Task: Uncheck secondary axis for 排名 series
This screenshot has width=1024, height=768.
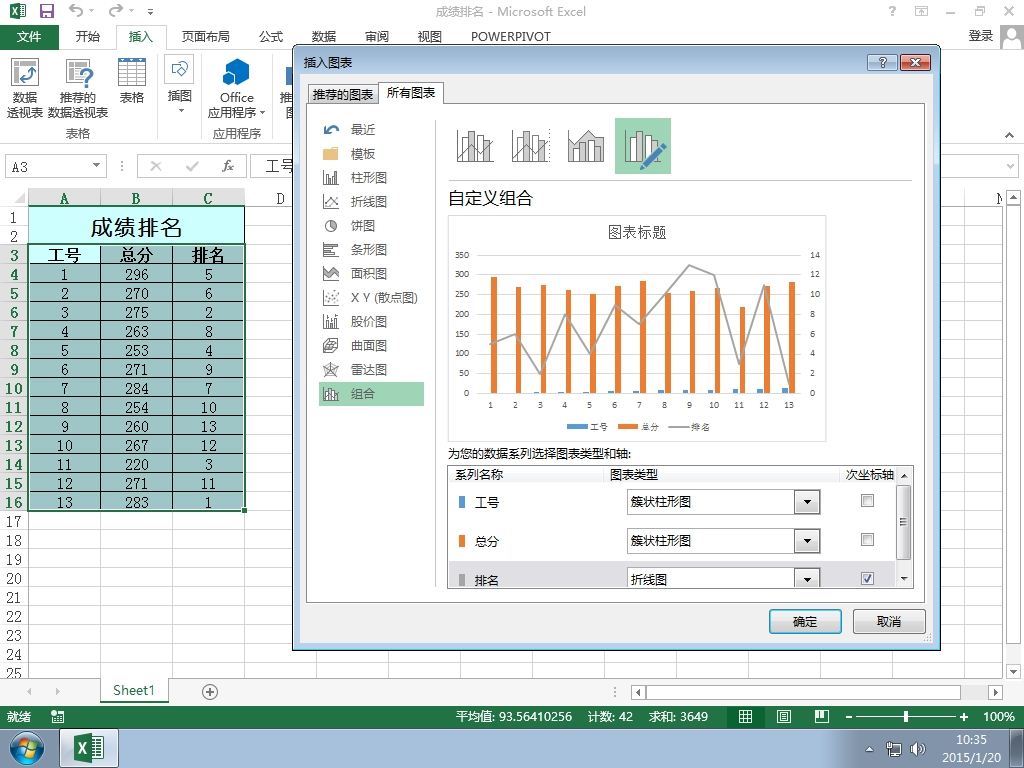Action: click(x=867, y=579)
